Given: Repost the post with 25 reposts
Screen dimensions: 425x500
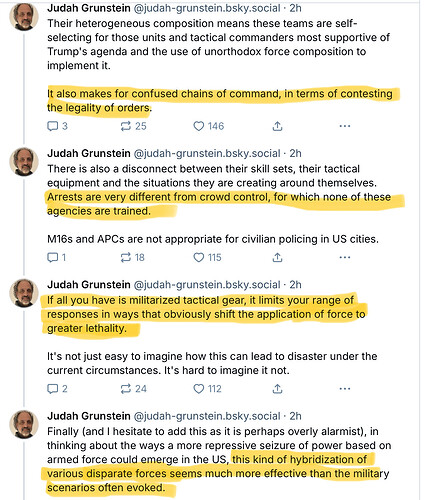Looking at the screenshot, I should (133, 126).
